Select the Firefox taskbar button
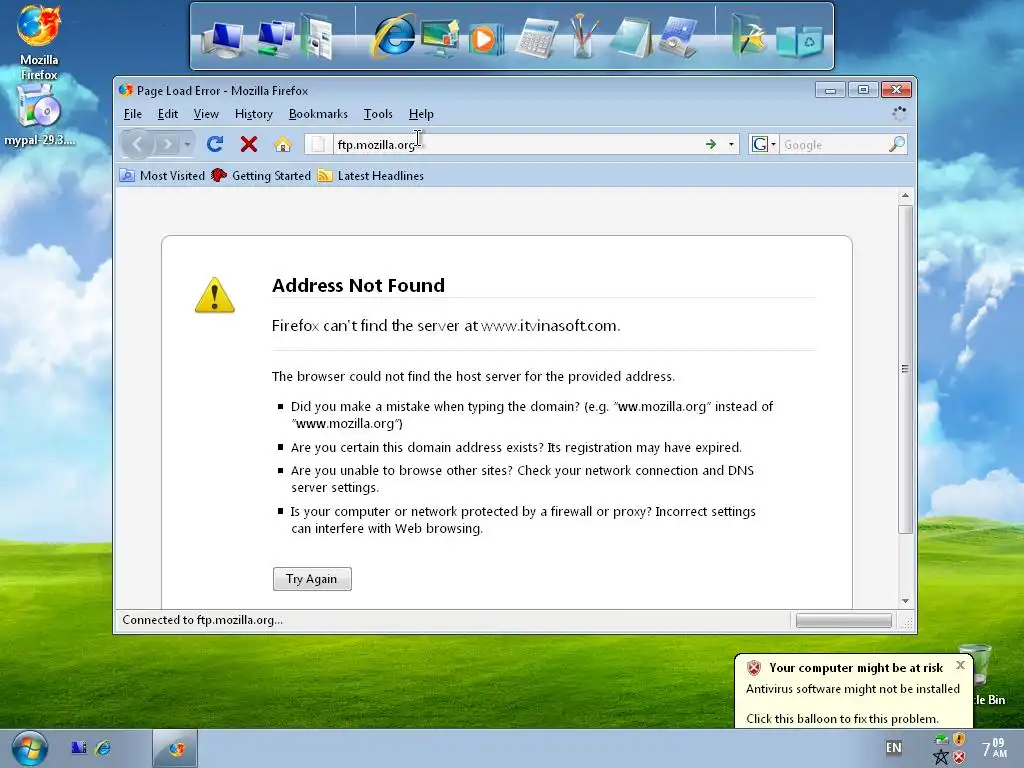The height and width of the screenshot is (768, 1024). pyautogui.click(x=175, y=748)
